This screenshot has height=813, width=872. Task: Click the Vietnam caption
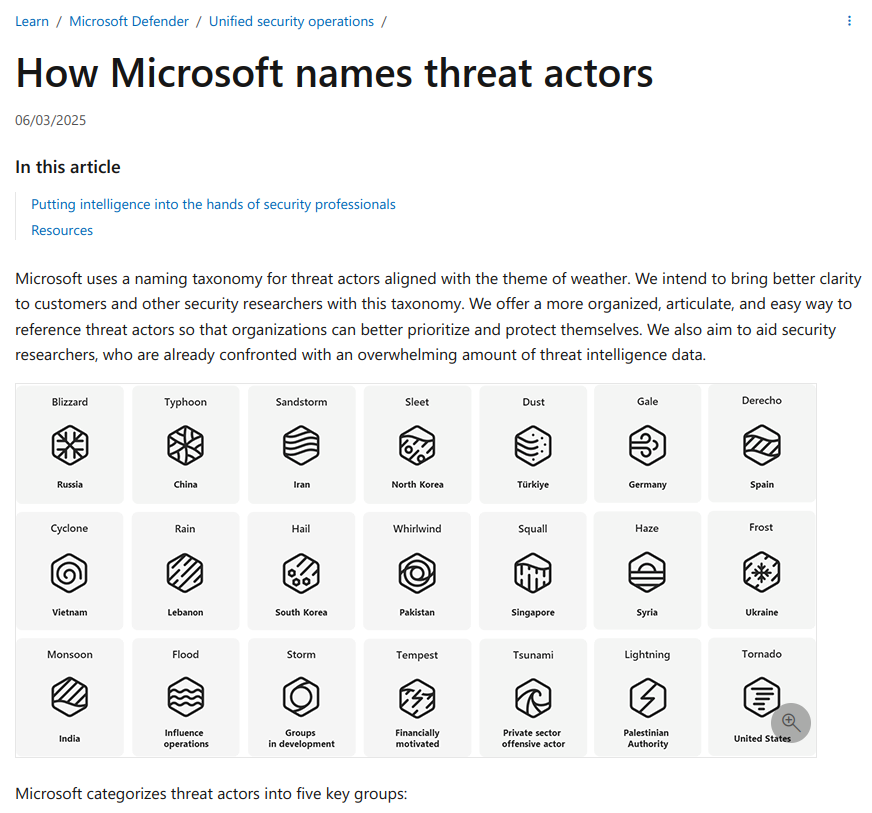[70, 612]
